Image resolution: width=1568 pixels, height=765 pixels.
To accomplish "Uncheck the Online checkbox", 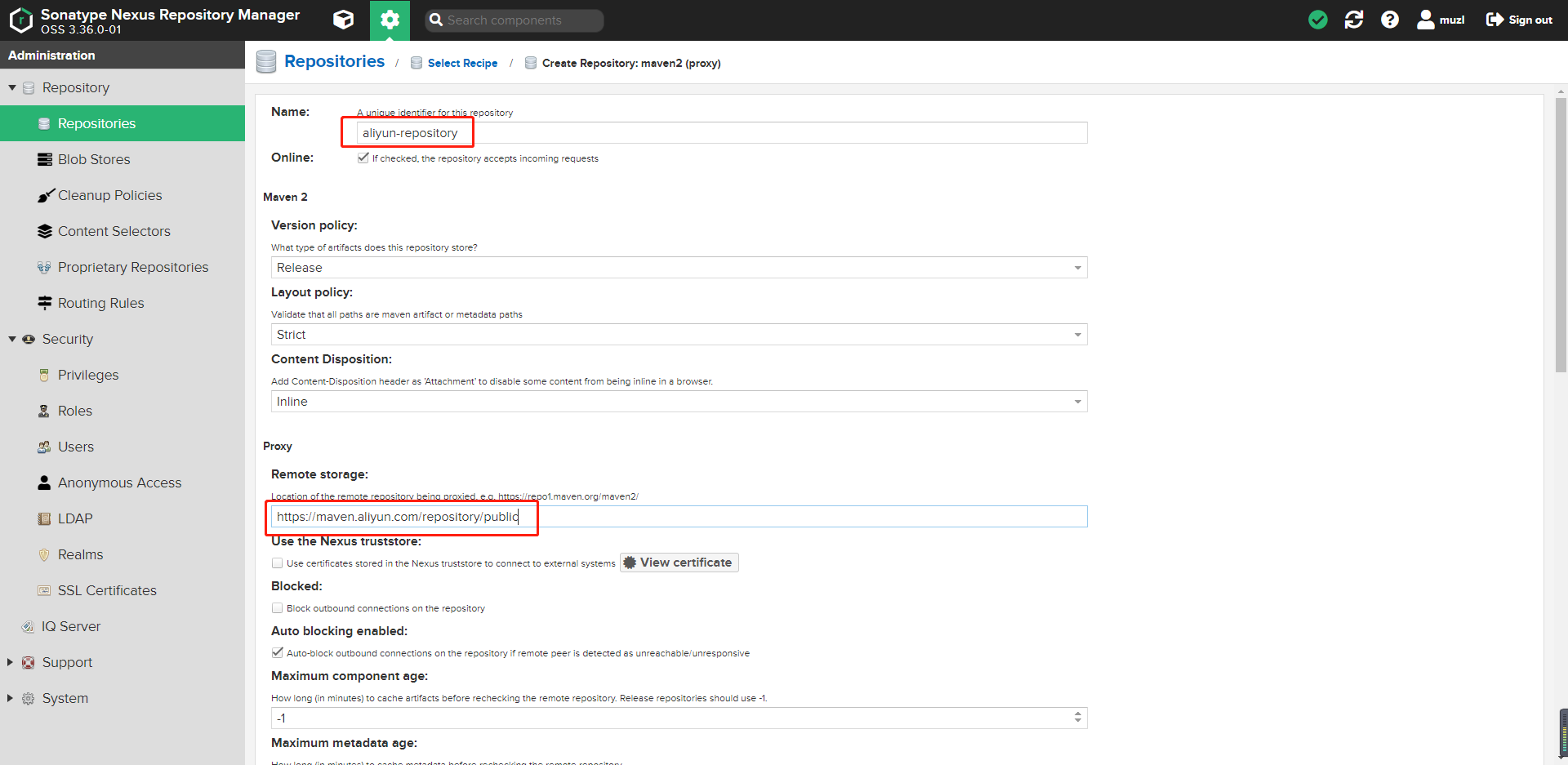I will pos(363,158).
